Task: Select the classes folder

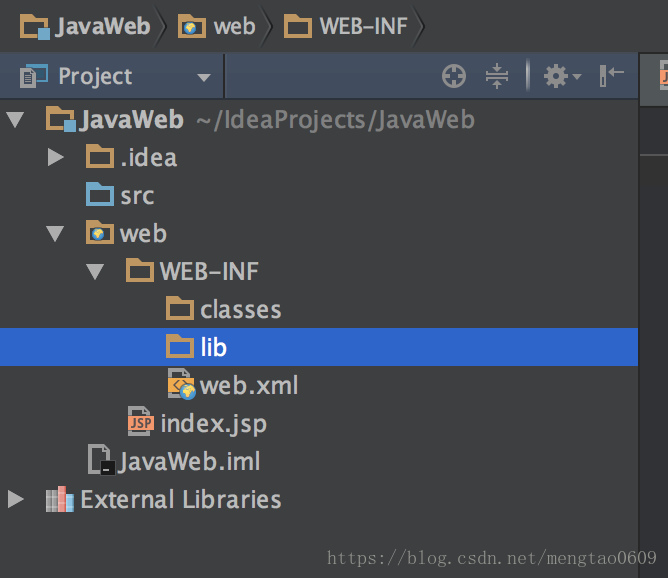Action: (x=319, y=309)
